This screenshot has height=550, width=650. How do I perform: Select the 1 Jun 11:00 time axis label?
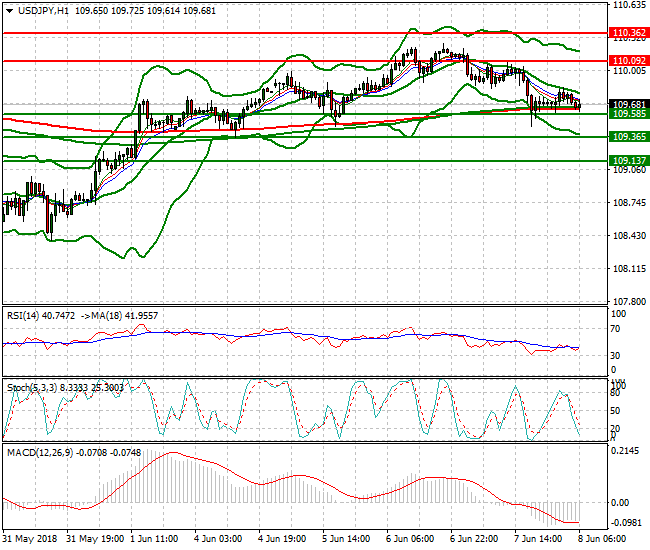154,539
